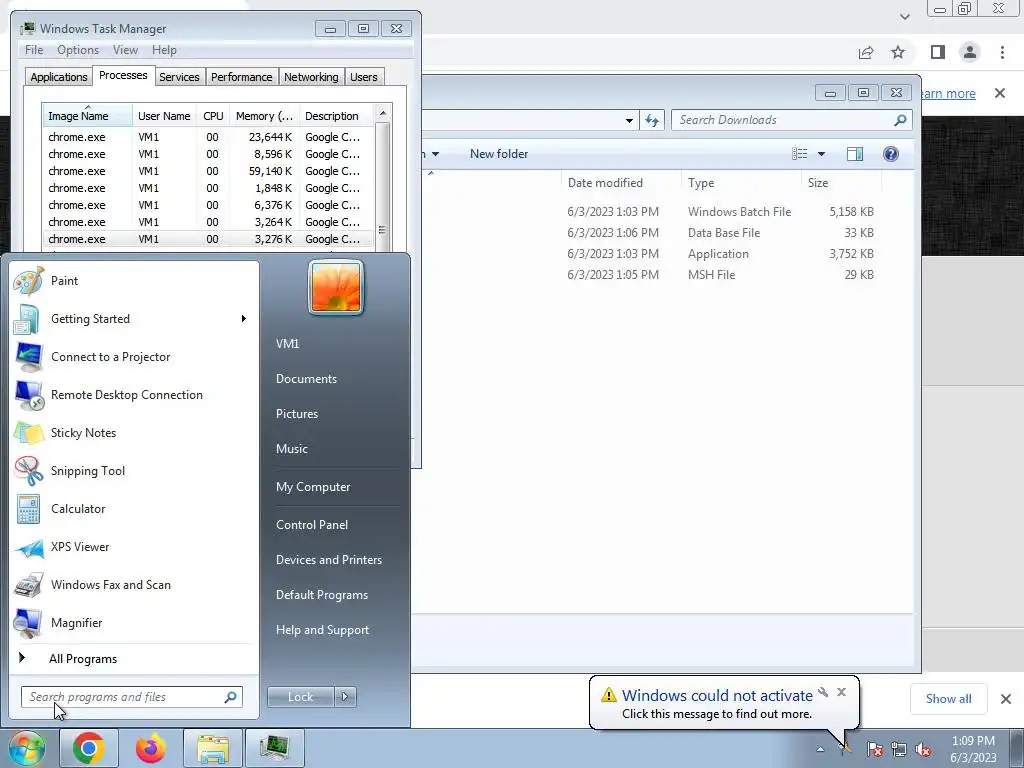Open Task Manager Help menu
Image resolution: width=1024 pixels, height=768 pixels.
164,50
